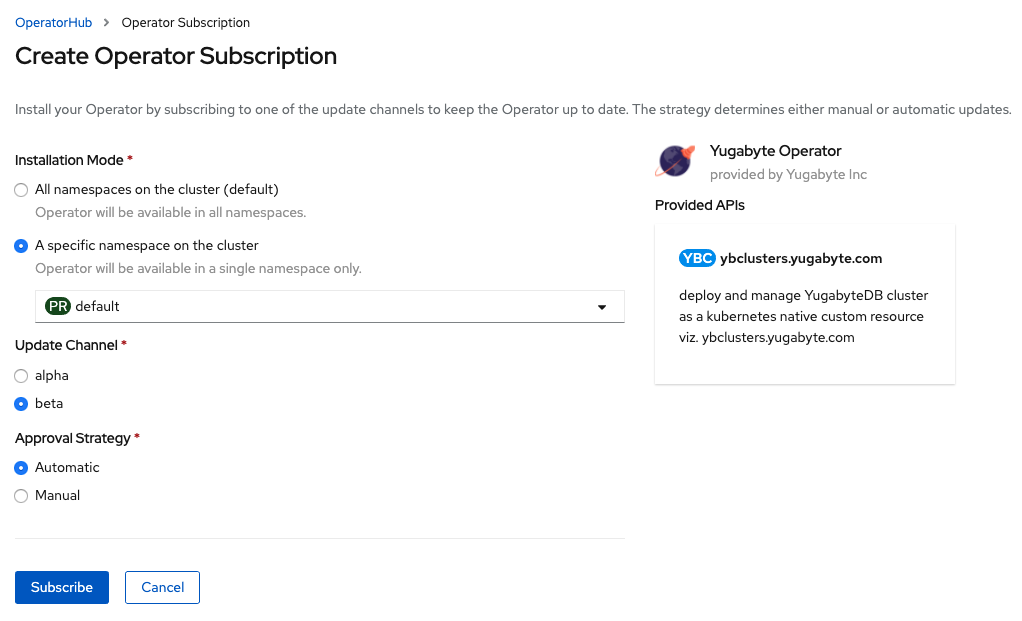This screenshot has width=1022, height=621.
Task: Click the Provided APIs card description
Action: click(x=803, y=316)
